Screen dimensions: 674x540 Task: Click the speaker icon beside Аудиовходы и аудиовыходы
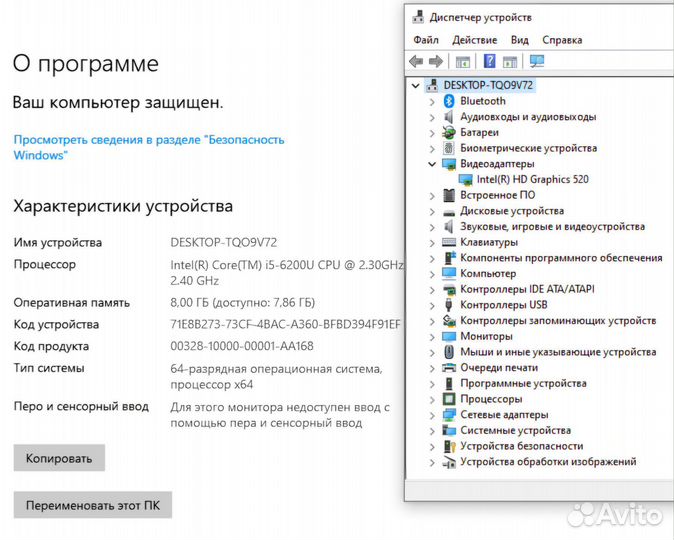click(x=449, y=117)
